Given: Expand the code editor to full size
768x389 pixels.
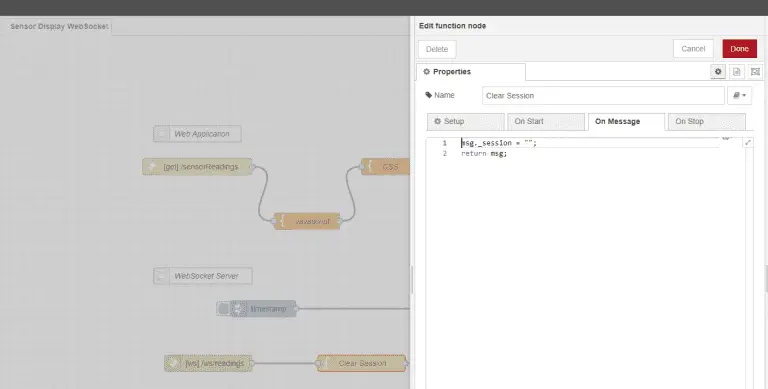Looking at the screenshot, I should [748, 143].
